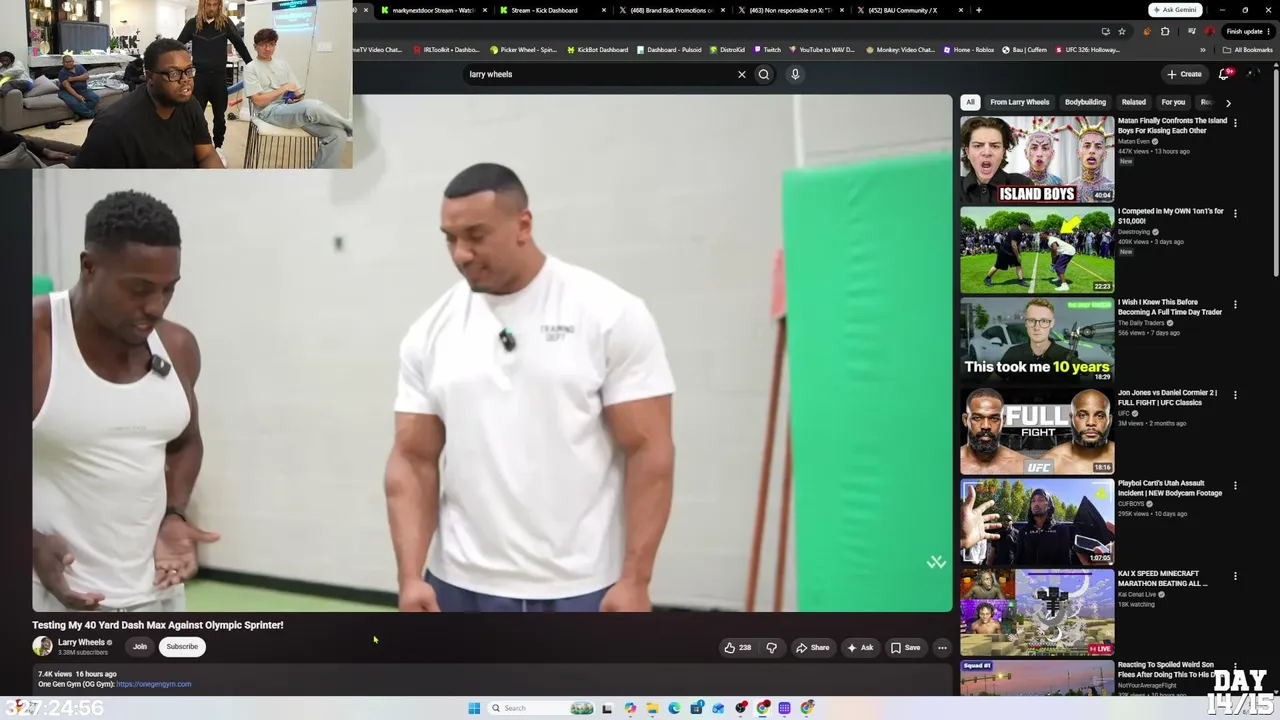Screen dimensions: 1280x720
Task: Open more actions menu beside the Save button
Action: coord(942,647)
